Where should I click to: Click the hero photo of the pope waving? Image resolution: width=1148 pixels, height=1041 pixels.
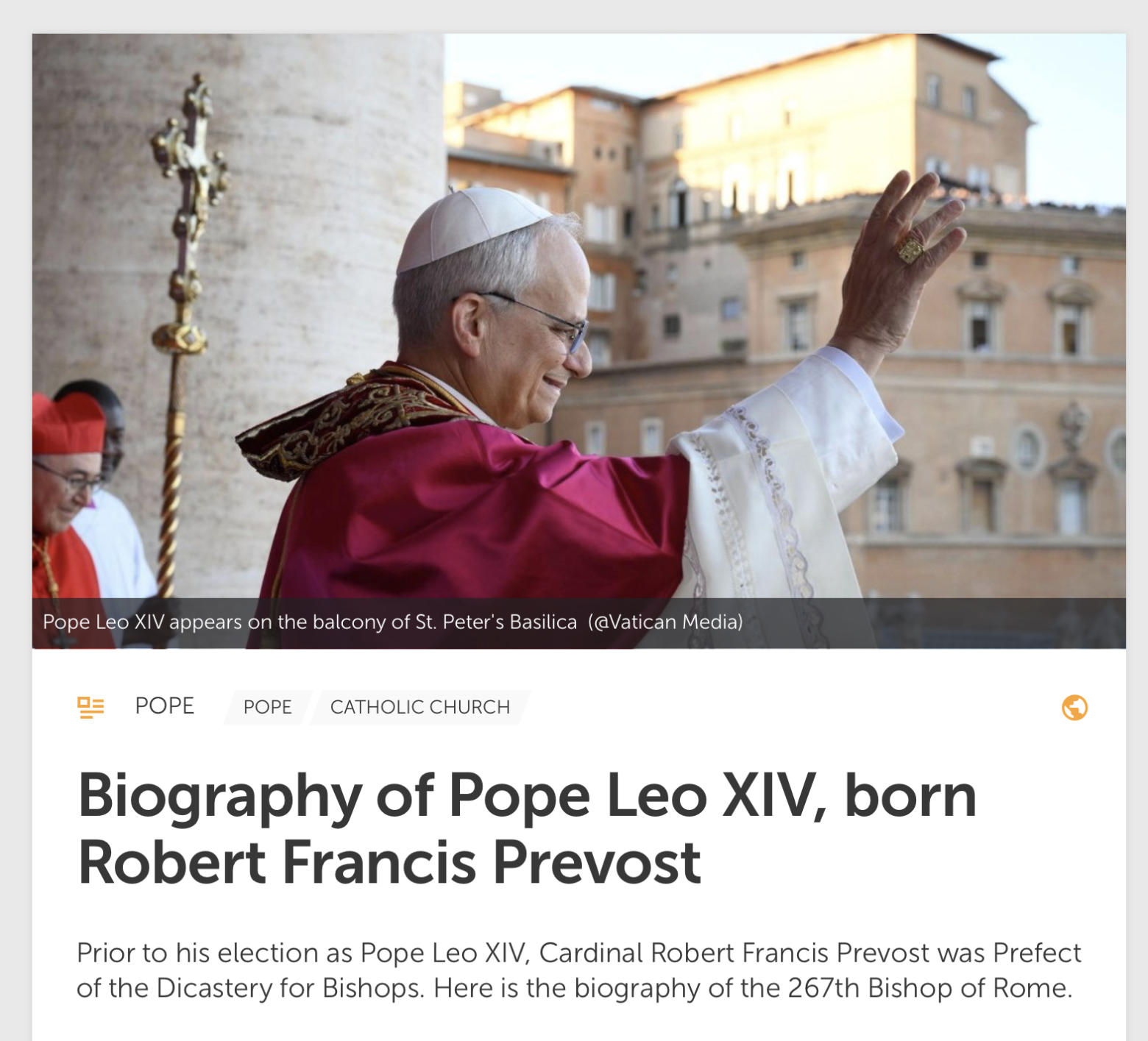(578, 341)
